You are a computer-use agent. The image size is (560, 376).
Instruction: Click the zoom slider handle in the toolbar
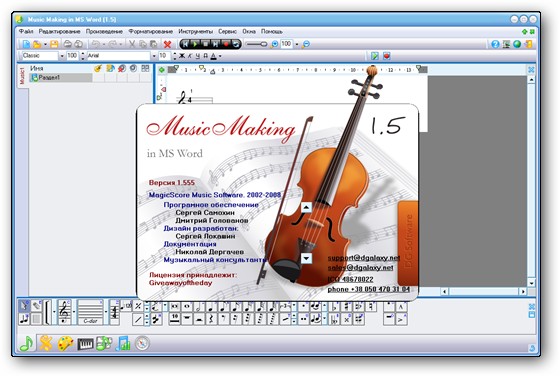(x=264, y=44)
